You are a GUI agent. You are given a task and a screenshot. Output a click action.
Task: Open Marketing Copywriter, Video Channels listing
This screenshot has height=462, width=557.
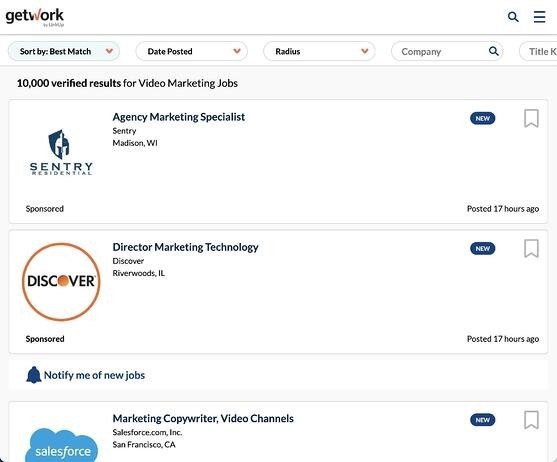click(x=203, y=418)
